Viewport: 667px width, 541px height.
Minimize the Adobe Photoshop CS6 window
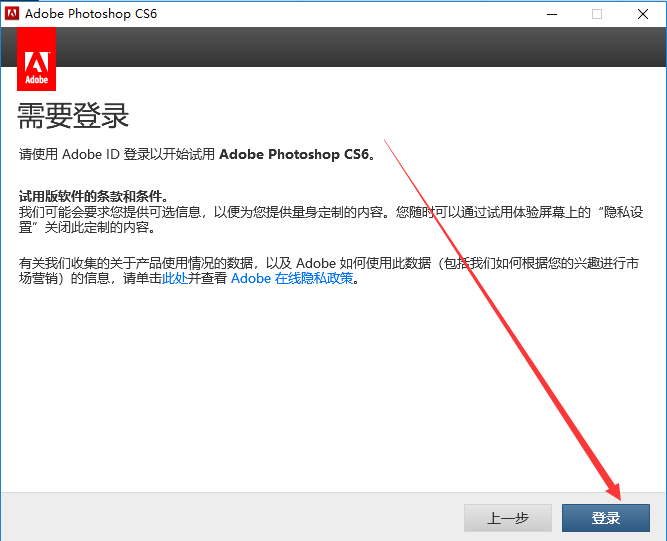pyautogui.click(x=552, y=14)
